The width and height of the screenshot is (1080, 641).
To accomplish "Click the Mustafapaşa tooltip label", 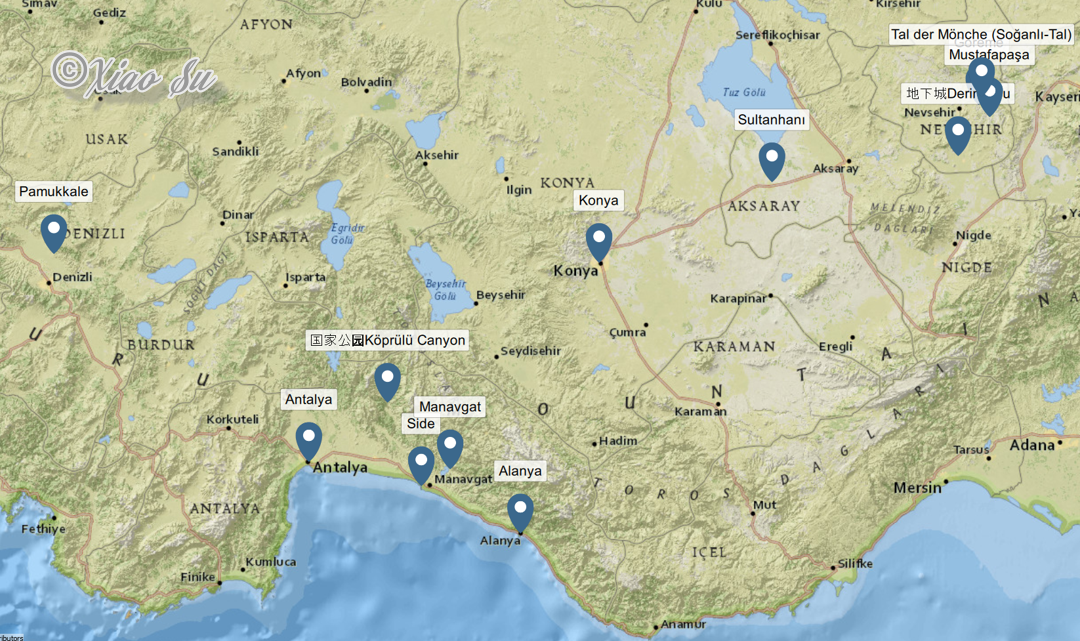I will coord(988,55).
